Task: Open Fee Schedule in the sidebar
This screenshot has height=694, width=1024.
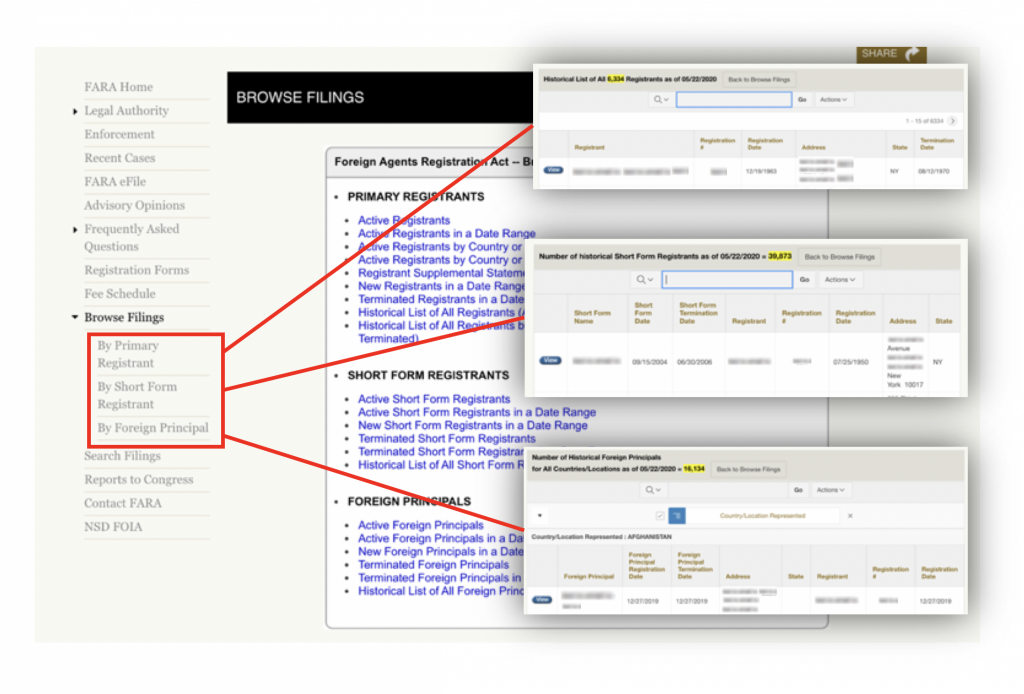Action: [120, 294]
